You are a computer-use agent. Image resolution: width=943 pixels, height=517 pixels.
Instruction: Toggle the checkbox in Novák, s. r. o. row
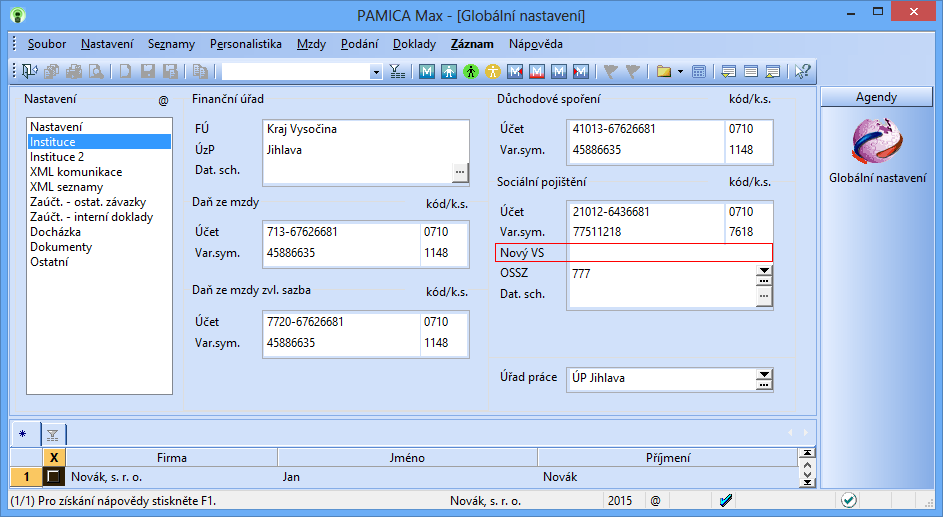[54, 477]
